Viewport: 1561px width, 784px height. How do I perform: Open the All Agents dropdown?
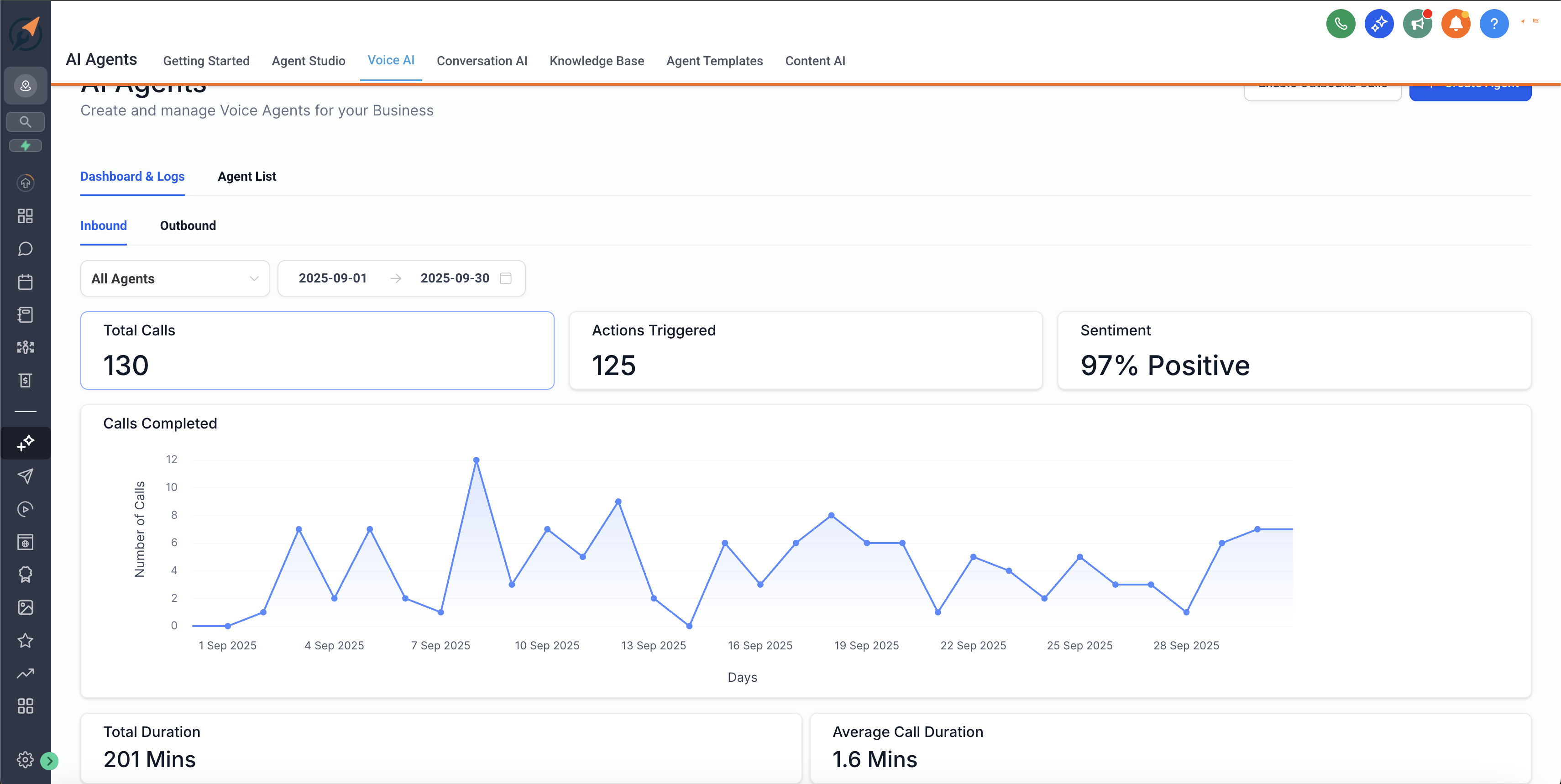pyautogui.click(x=174, y=278)
